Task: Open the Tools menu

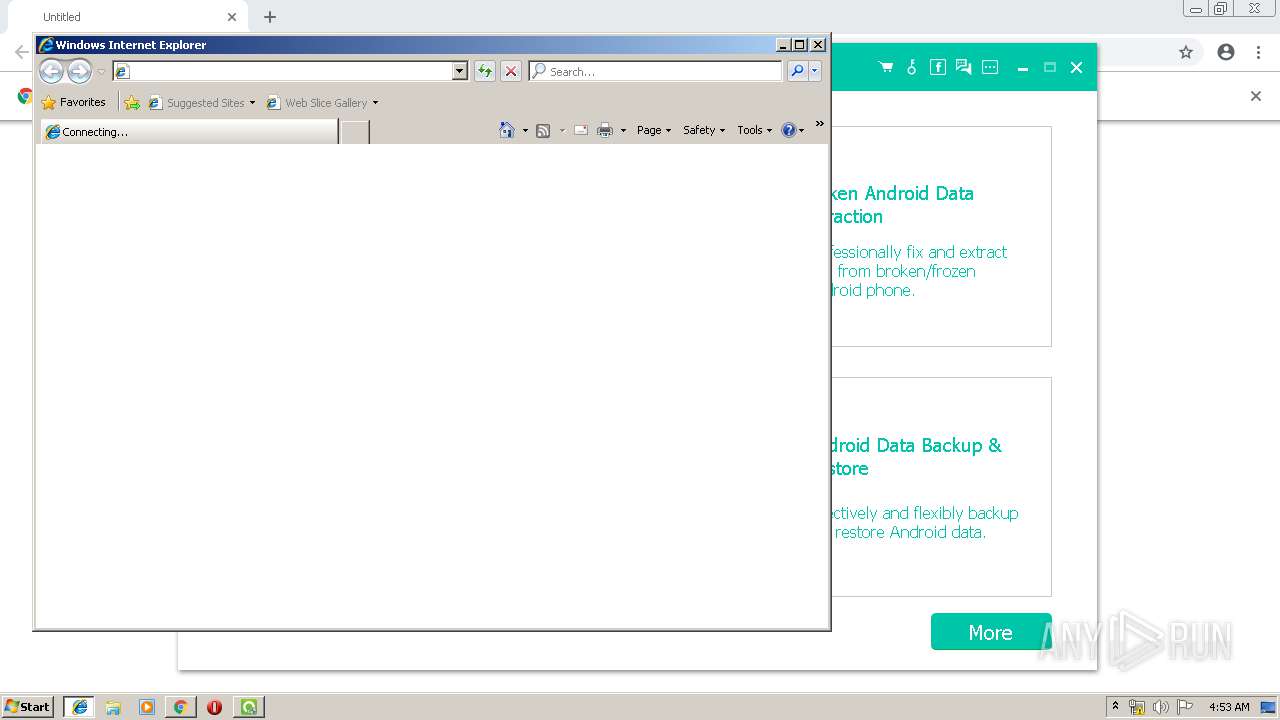Action: pyautogui.click(x=755, y=130)
